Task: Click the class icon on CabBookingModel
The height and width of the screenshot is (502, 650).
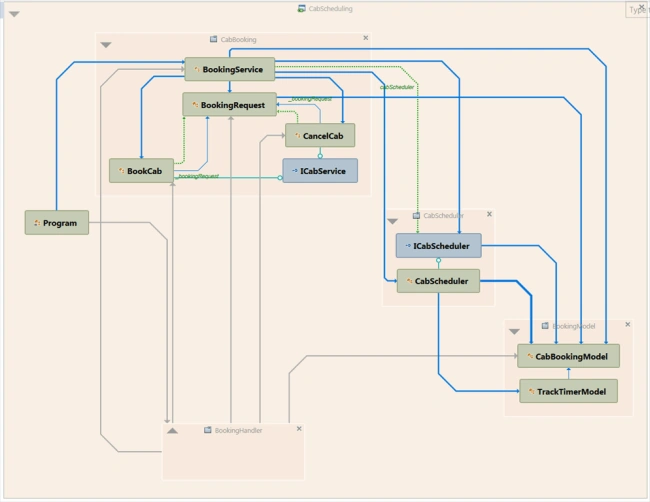Action: 530,356
